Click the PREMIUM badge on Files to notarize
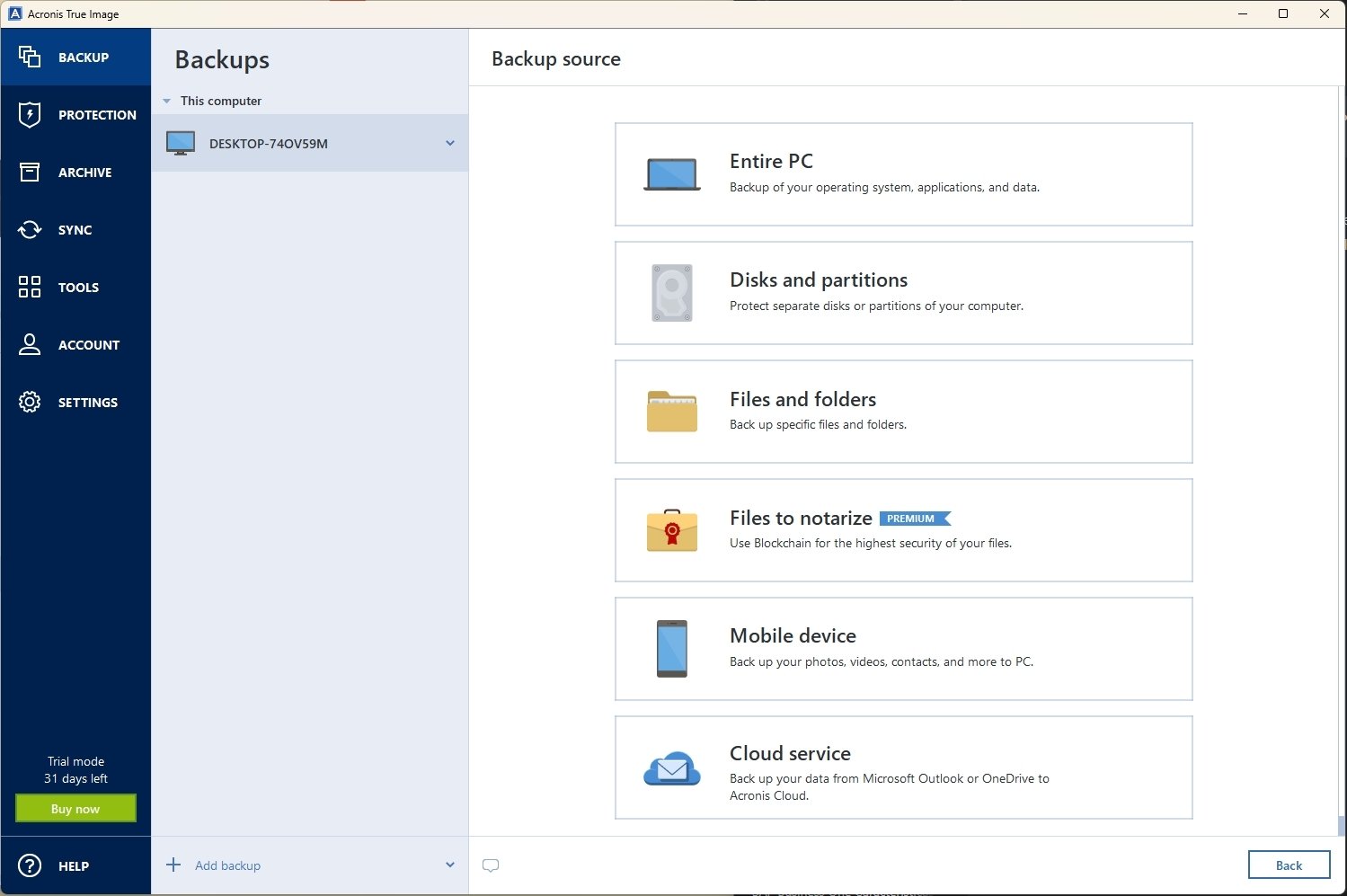 pos(914,519)
